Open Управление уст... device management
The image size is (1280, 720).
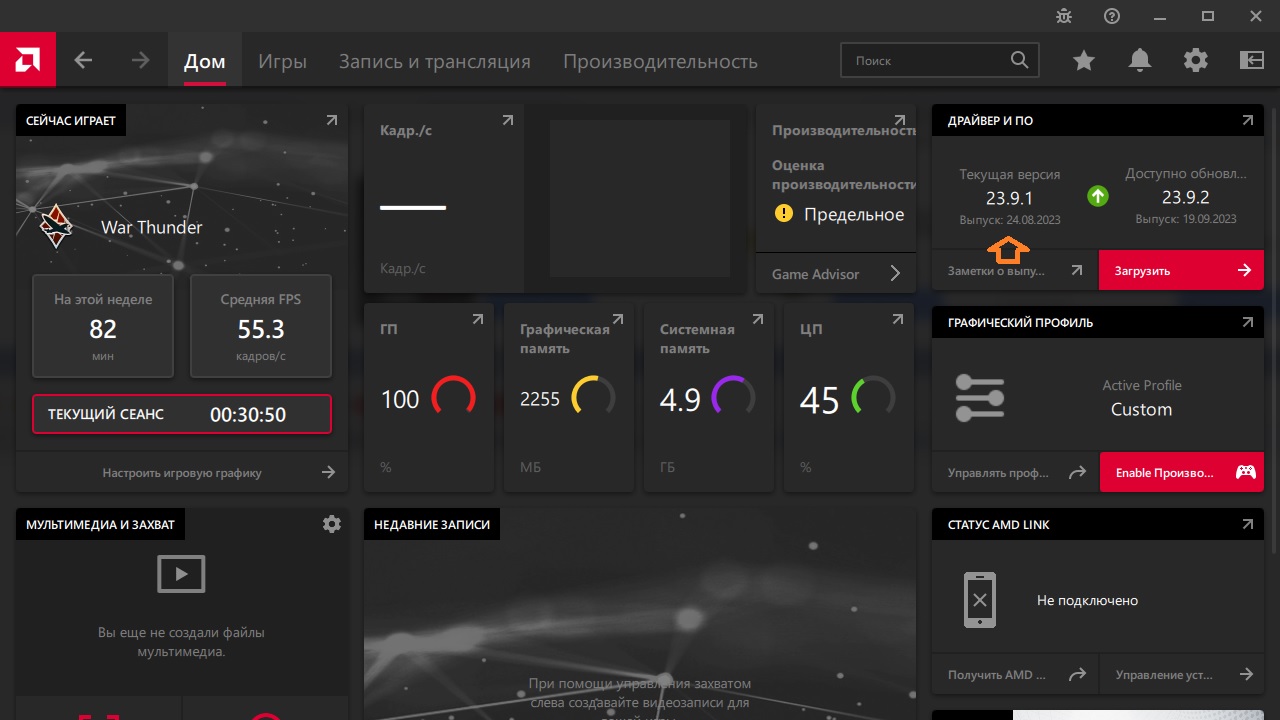[1182, 674]
